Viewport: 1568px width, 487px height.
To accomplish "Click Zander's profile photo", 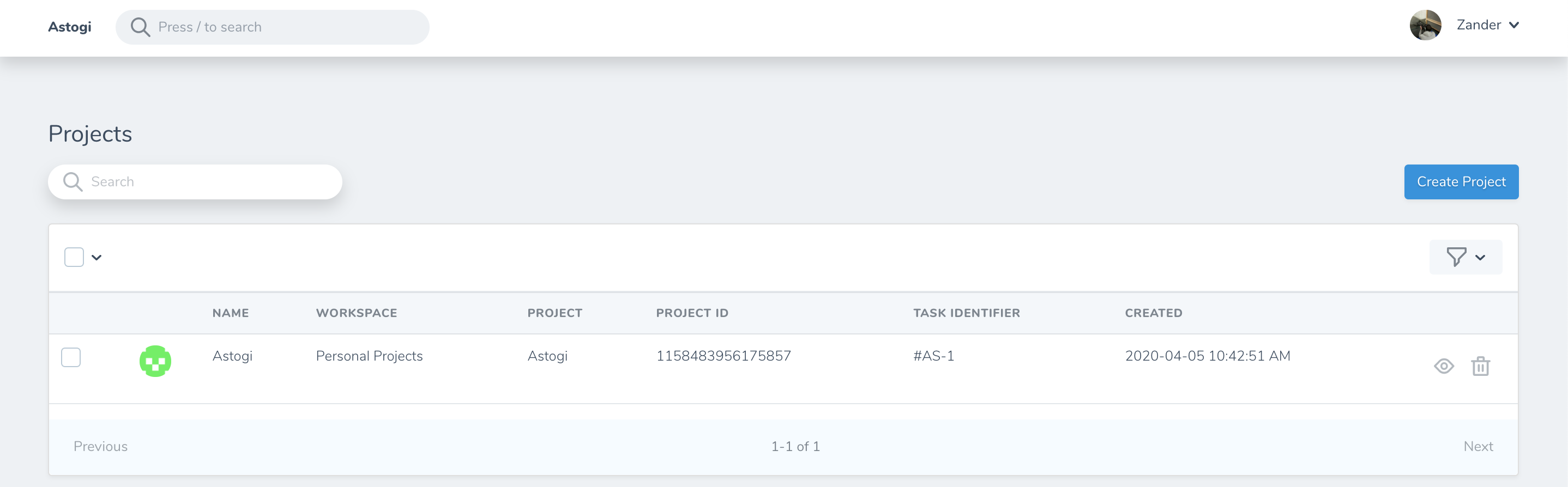I will click(x=1425, y=26).
